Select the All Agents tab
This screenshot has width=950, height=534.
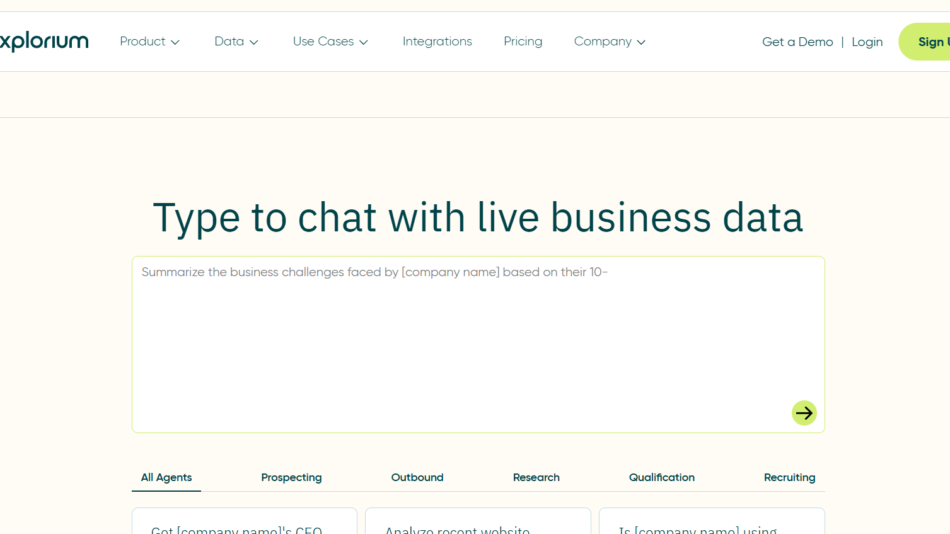tap(166, 478)
